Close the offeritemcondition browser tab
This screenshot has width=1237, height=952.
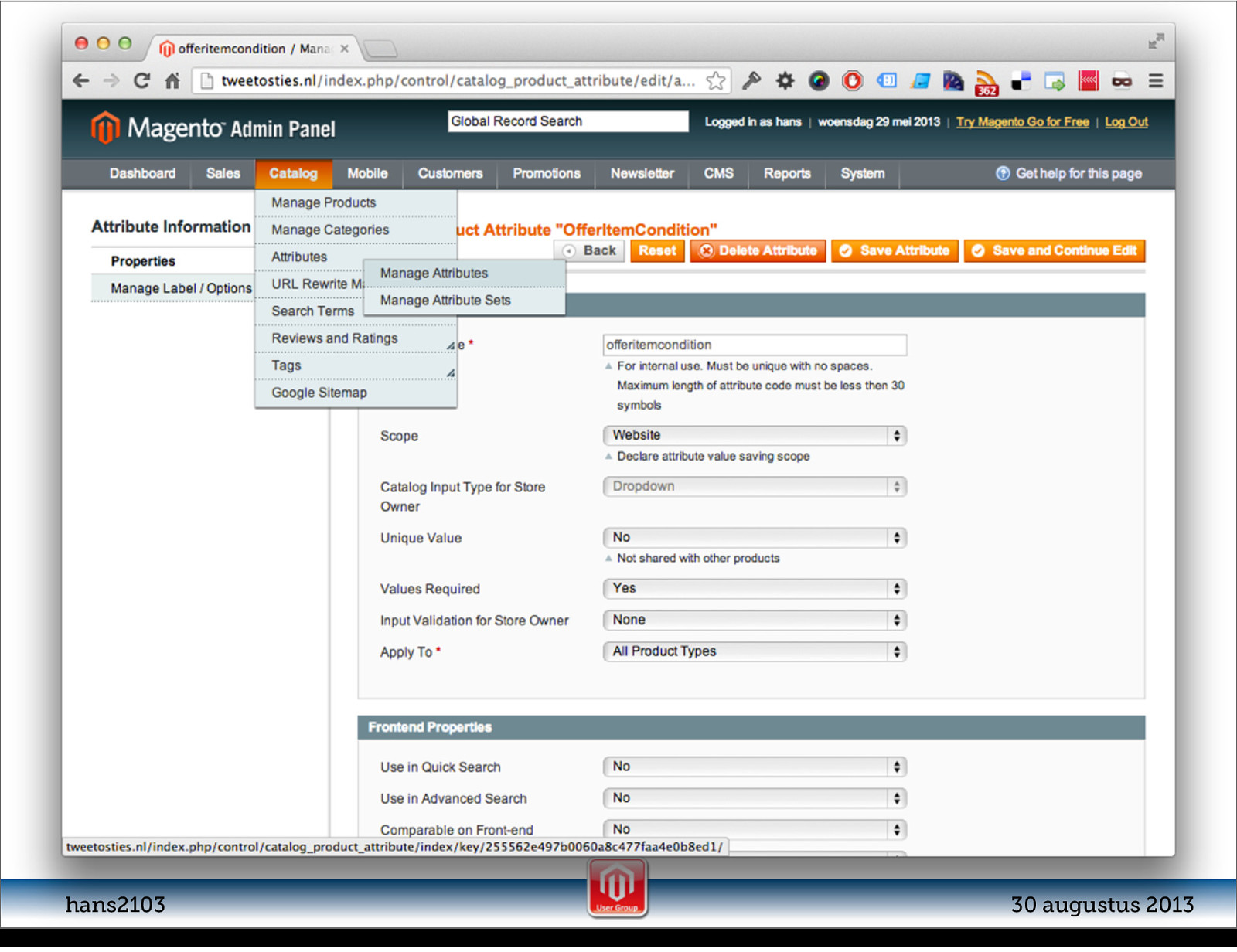(x=344, y=49)
